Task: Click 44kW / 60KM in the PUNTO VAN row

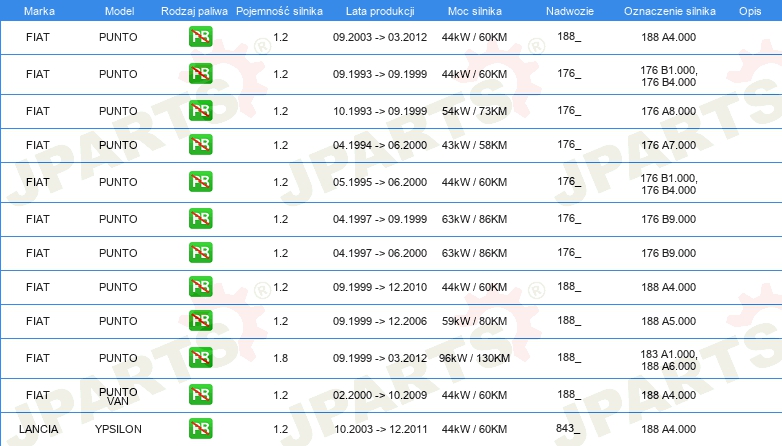Action: pos(474,395)
